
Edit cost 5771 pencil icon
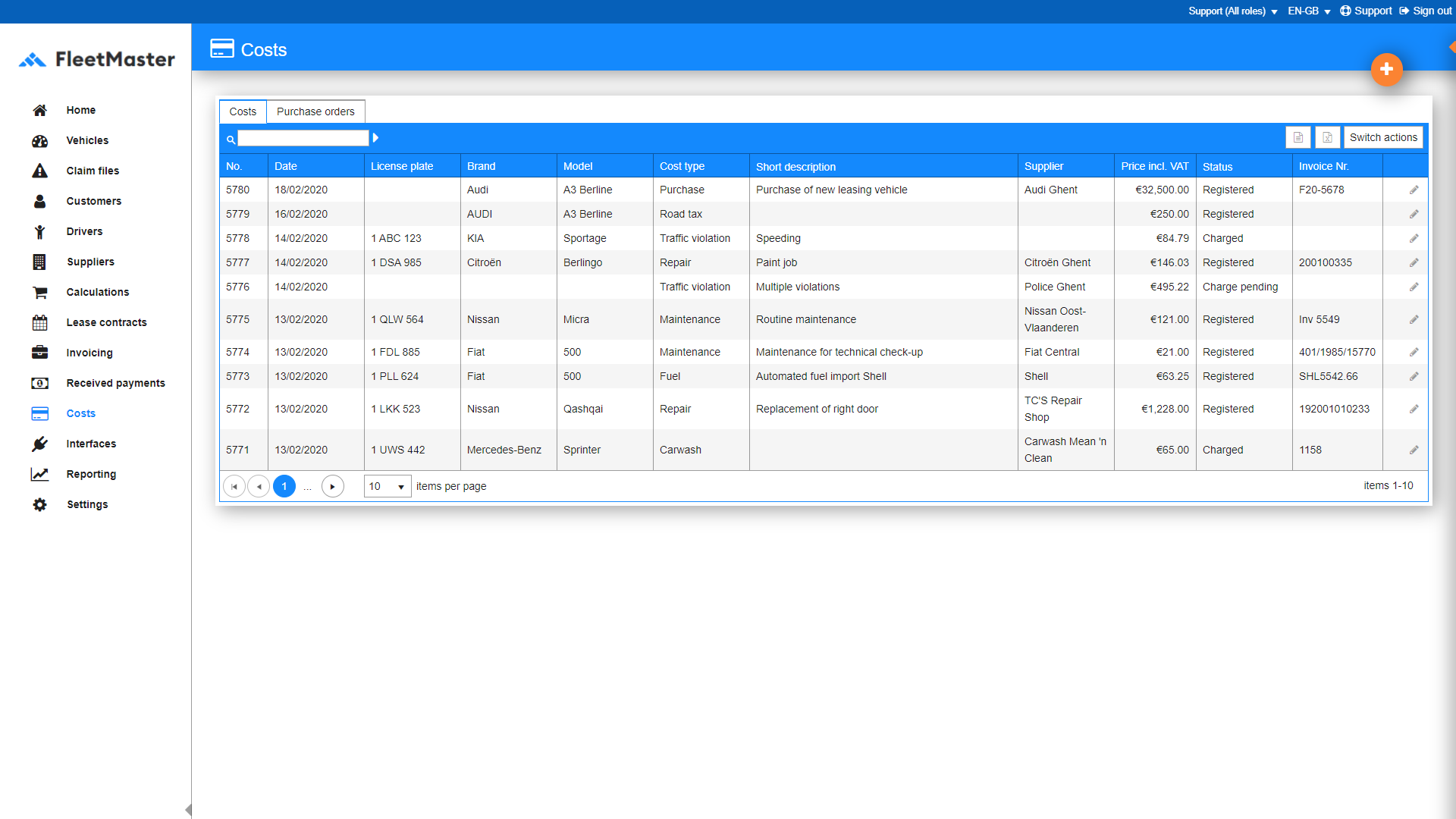pyautogui.click(x=1414, y=450)
